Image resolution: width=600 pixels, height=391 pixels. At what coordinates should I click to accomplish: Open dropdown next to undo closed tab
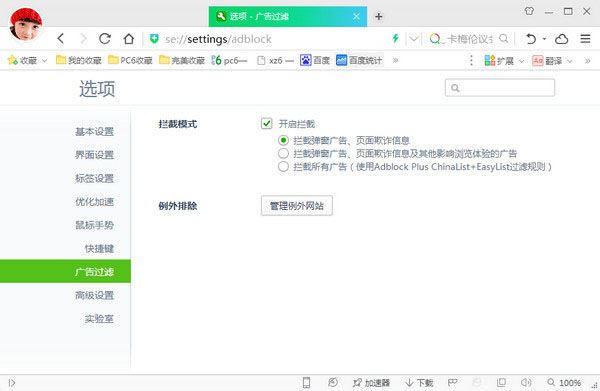pos(545,39)
